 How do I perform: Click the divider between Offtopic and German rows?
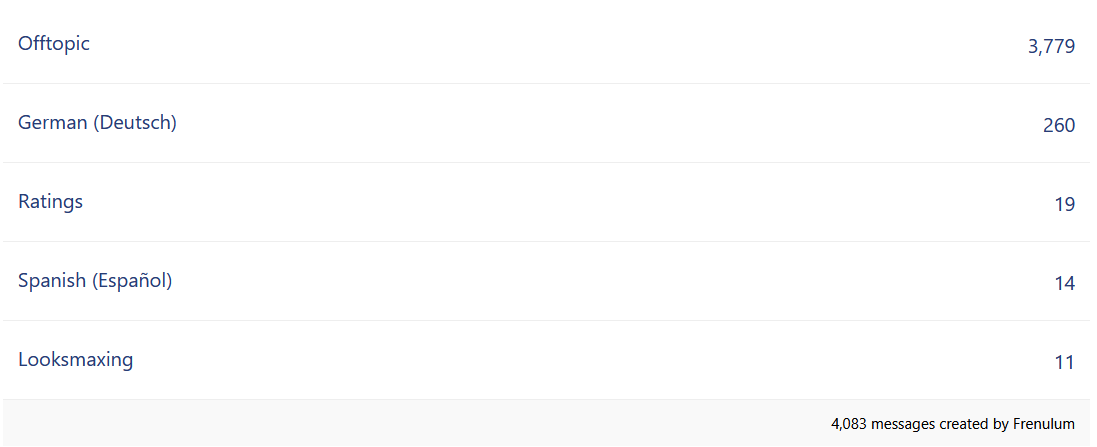(x=546, y=83)
